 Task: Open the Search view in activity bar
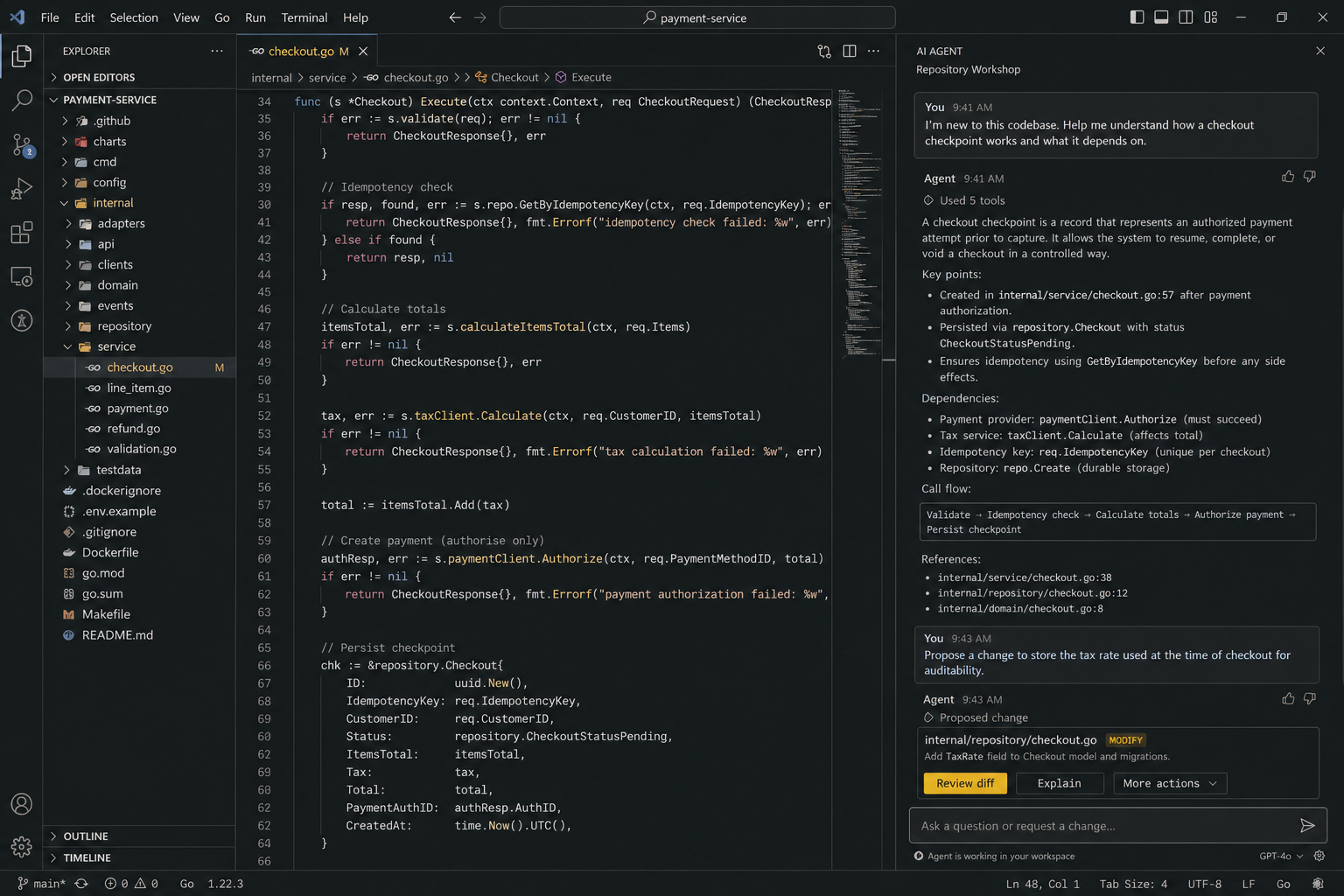coord(22,101)
